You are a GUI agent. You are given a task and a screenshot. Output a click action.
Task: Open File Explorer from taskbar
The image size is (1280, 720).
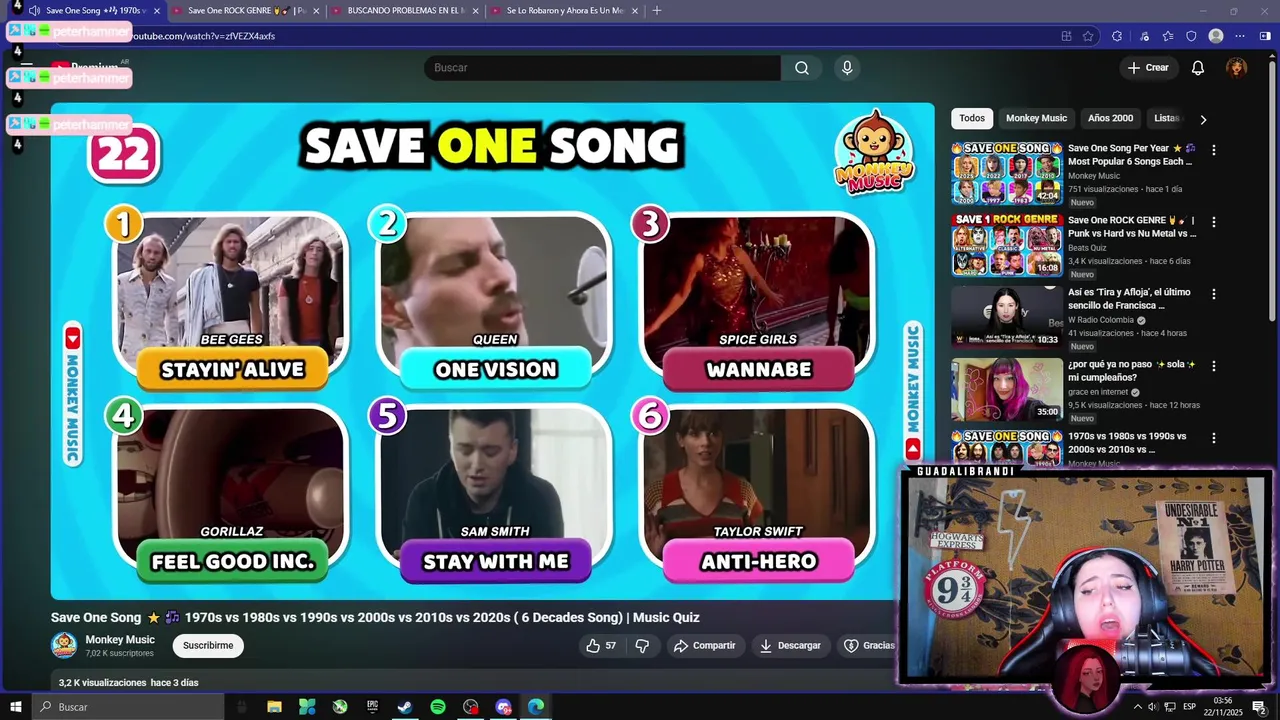tap(274, 707)
